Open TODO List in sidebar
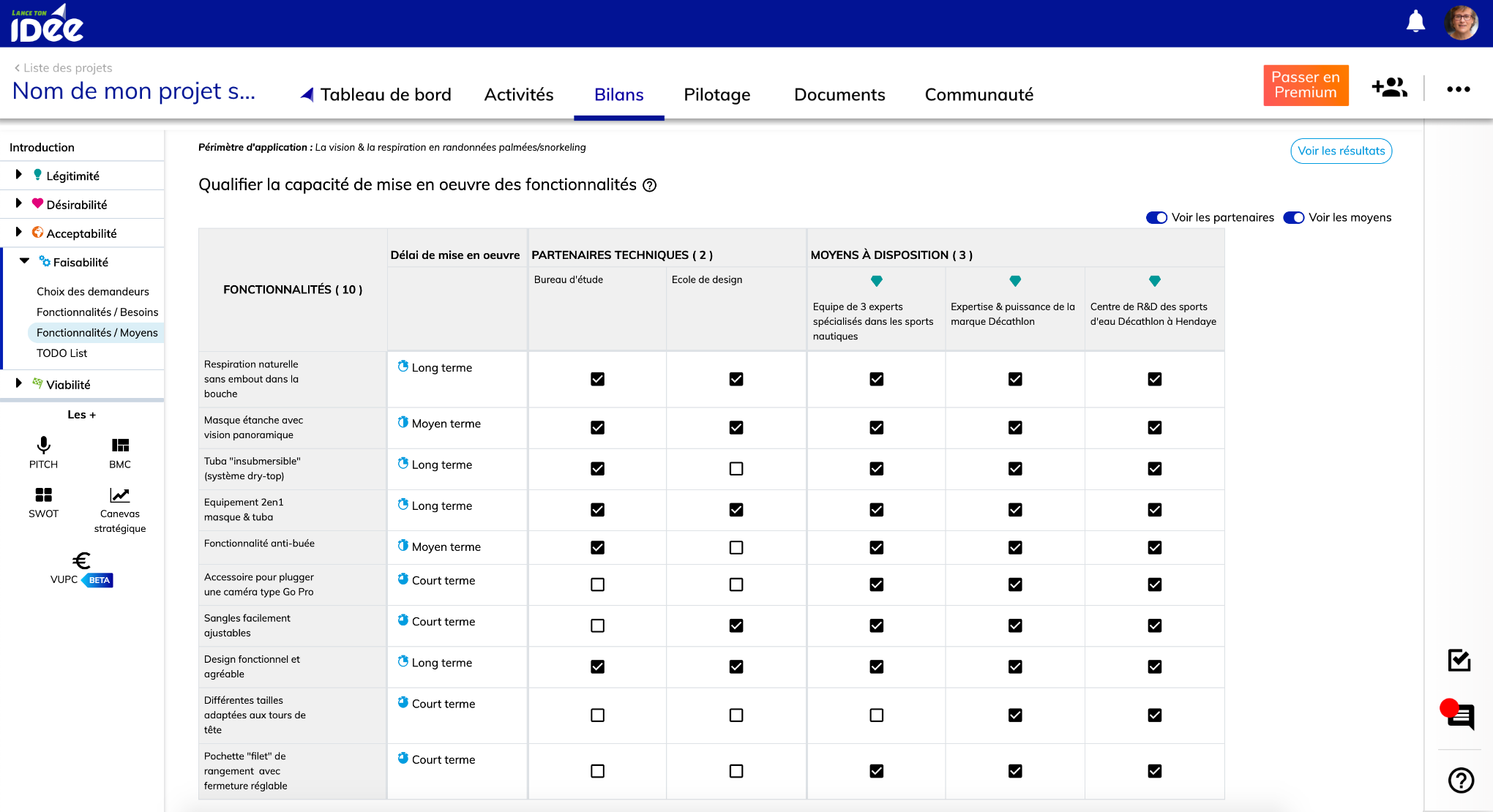Screen dimensions: 1493x812 pos(61,353)
